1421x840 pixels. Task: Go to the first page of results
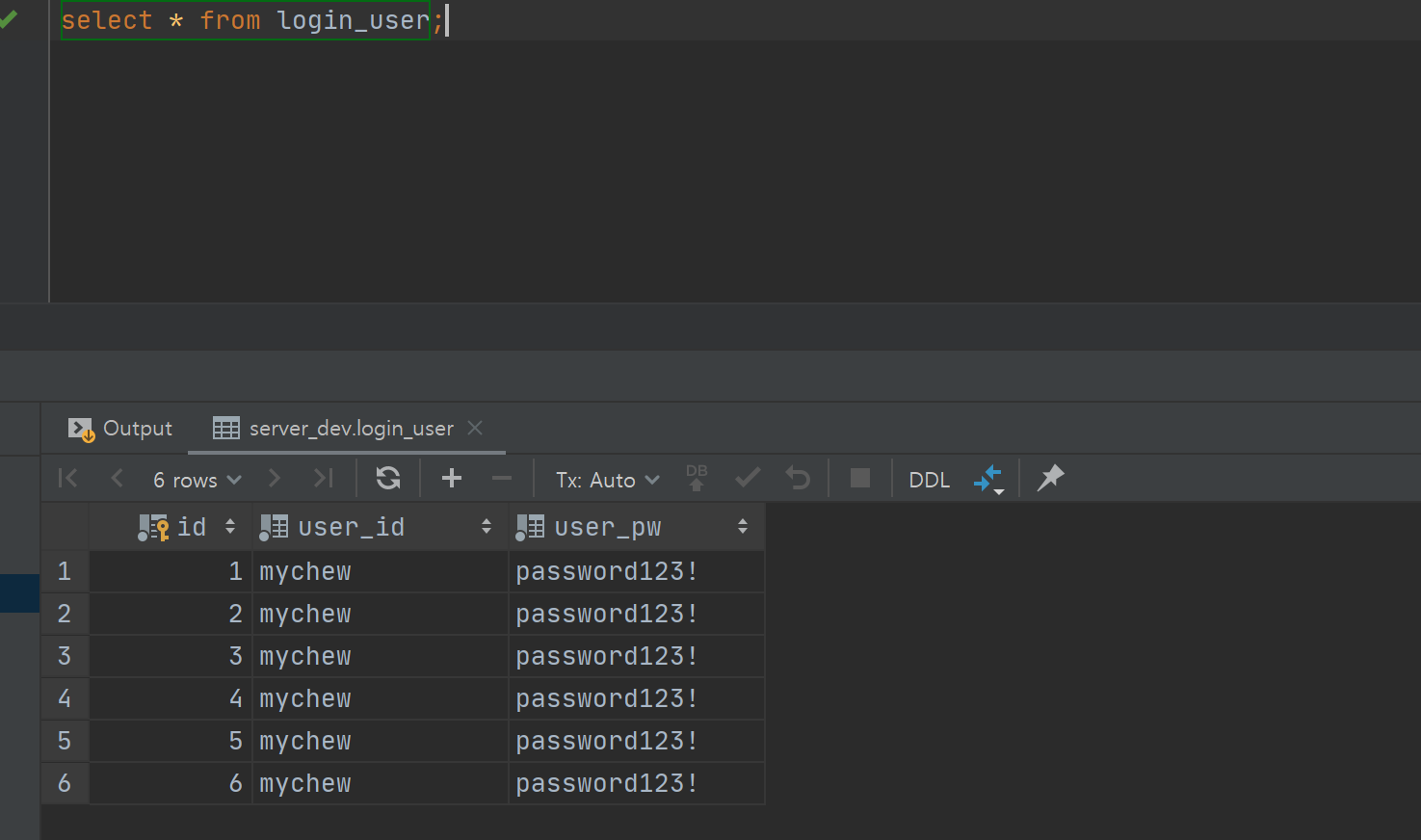point(67,478)
